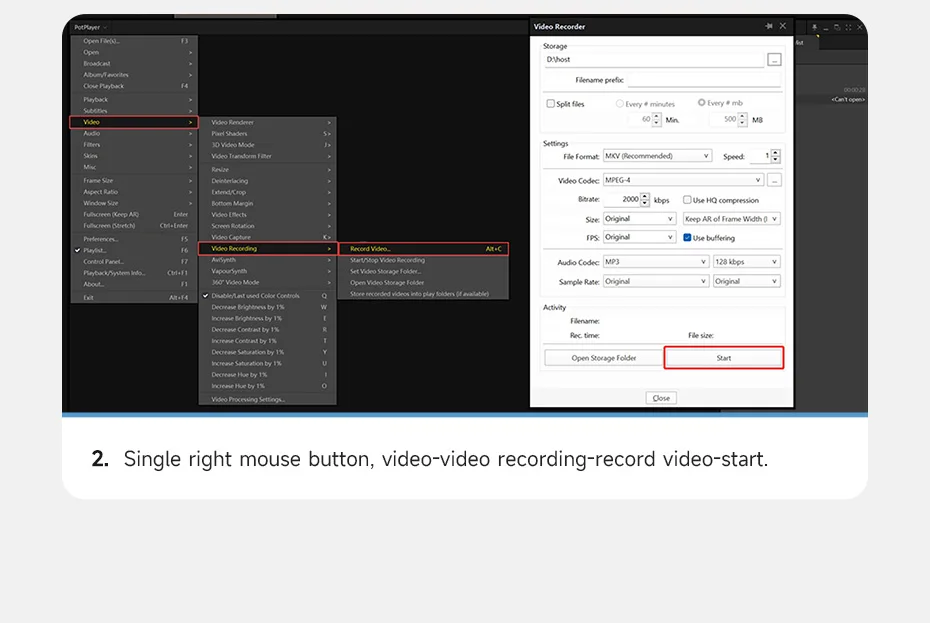930x623 pixels.
Task: Select Video Processing Settings... item
Action: [x=267, y=399]
